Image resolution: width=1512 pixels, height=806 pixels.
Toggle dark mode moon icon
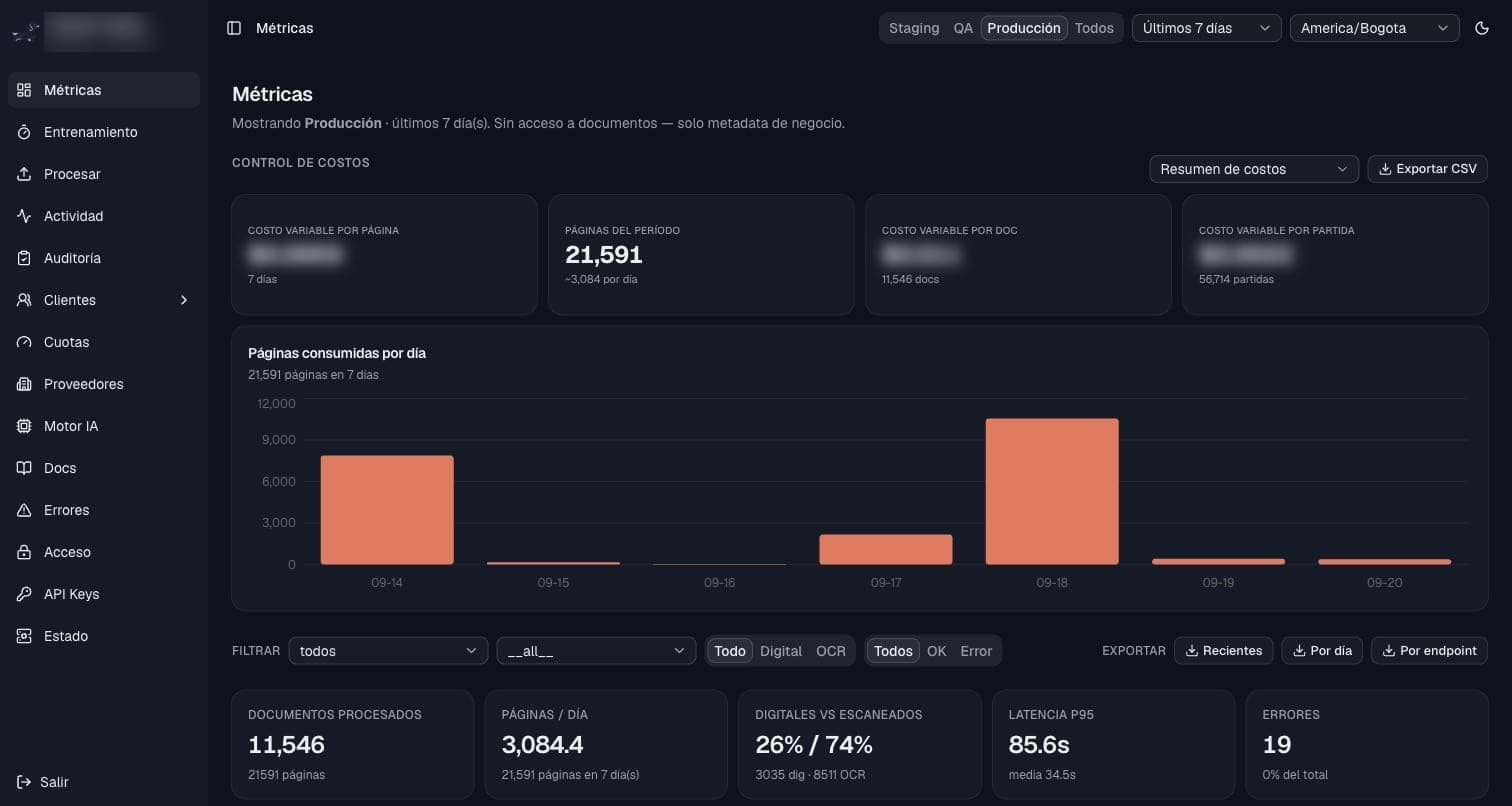tap(1482, 28)
